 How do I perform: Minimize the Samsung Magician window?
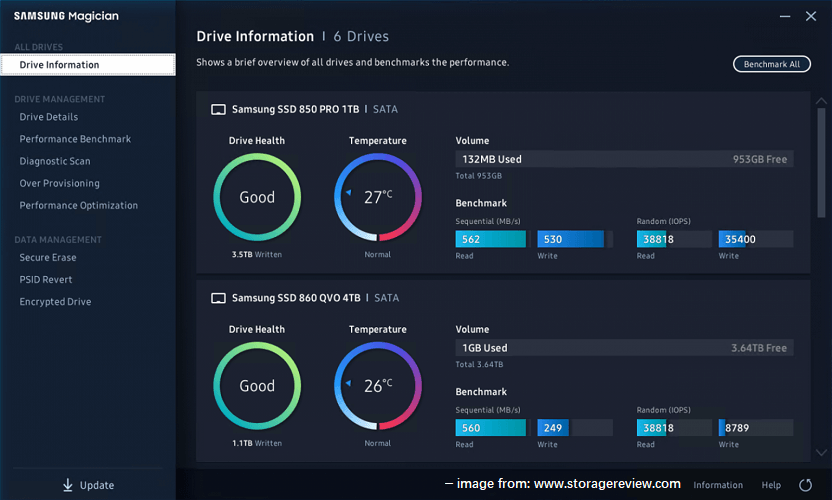pyautogui.click(x=785, y=16)
